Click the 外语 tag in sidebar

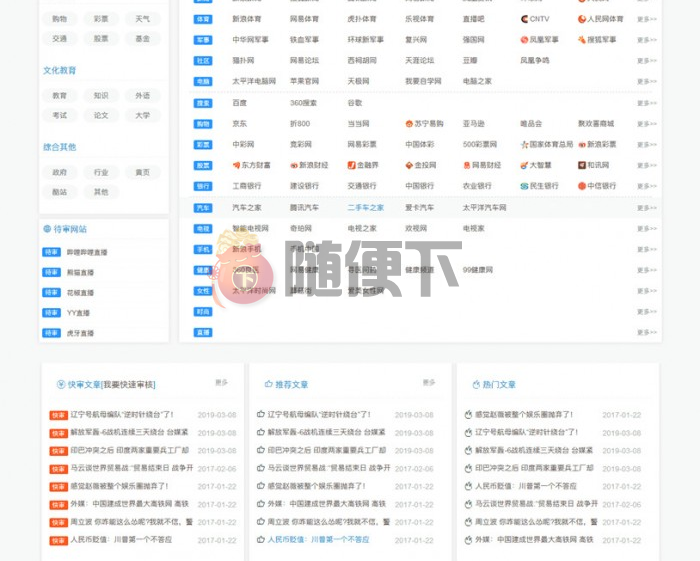(x=142, y=96)
